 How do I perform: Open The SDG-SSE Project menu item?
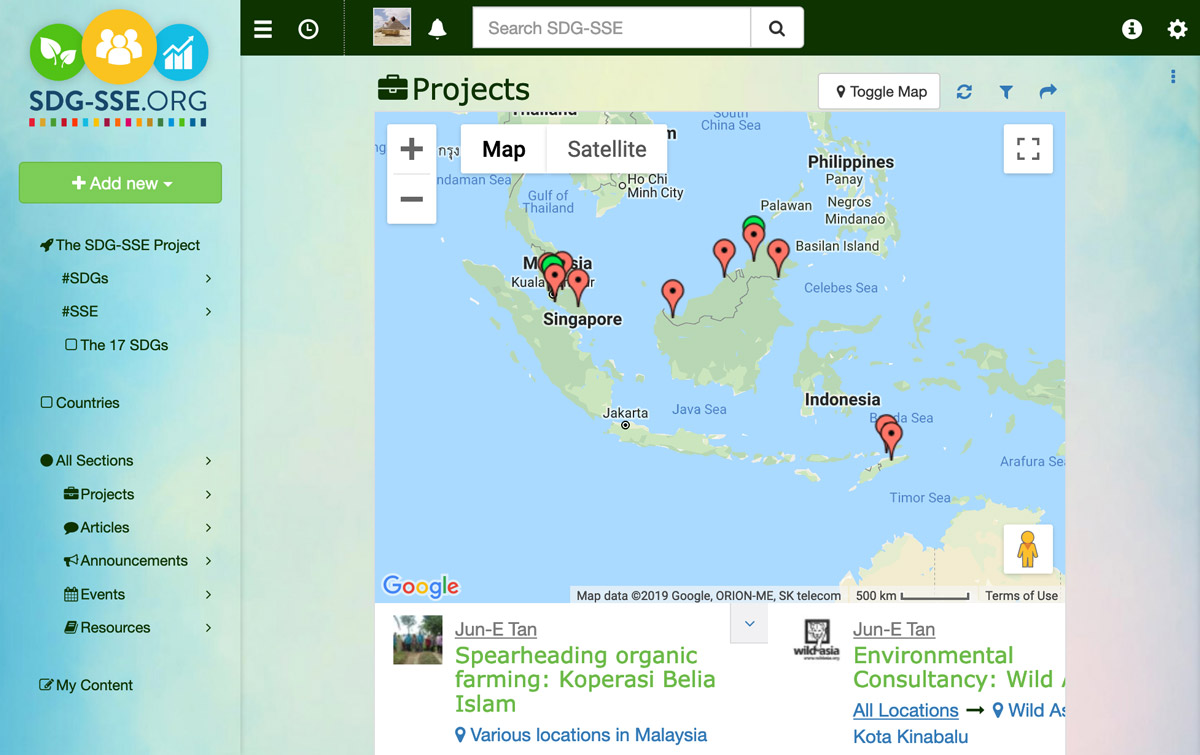coord(120,245)
